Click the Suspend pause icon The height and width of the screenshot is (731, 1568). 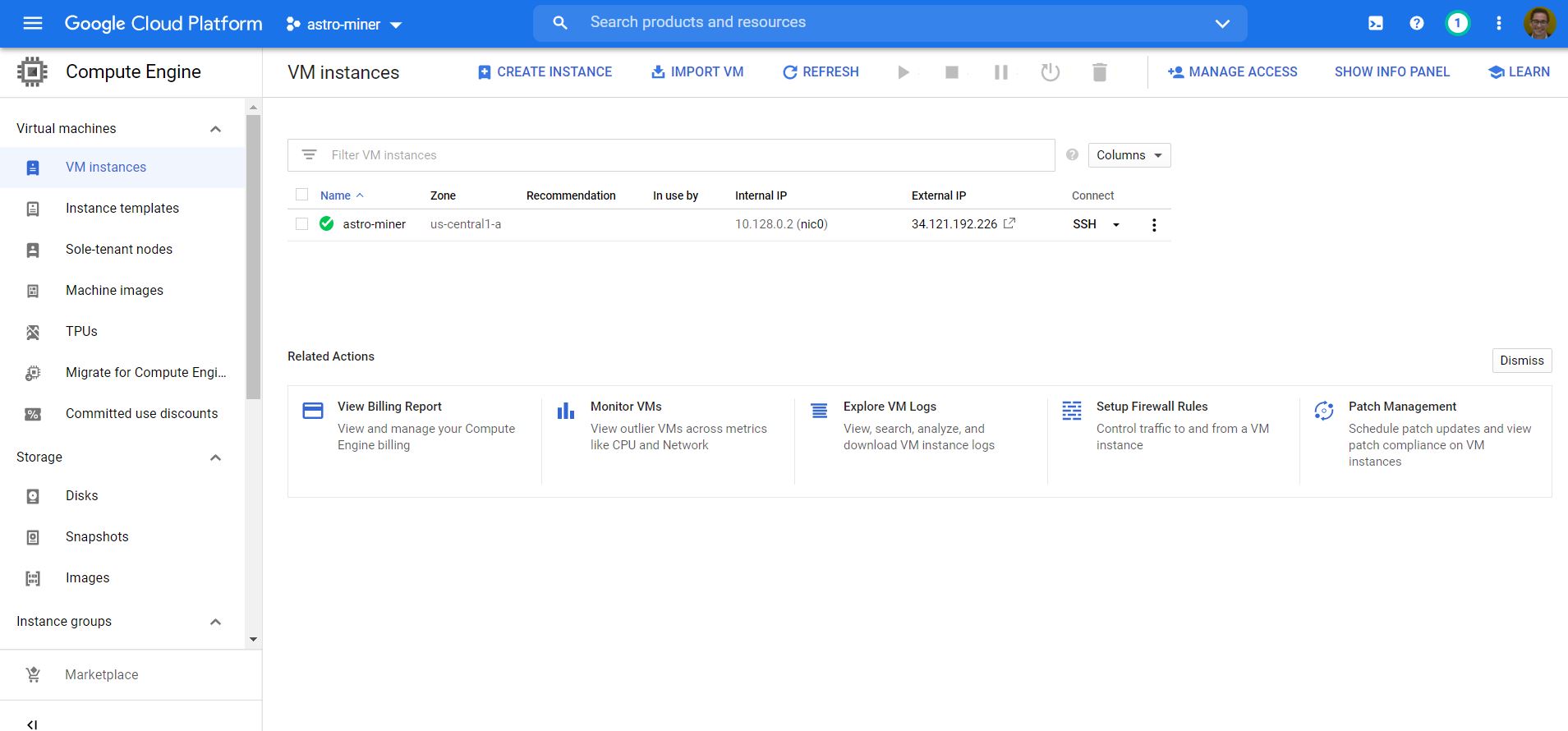(x=1001, y=72)
